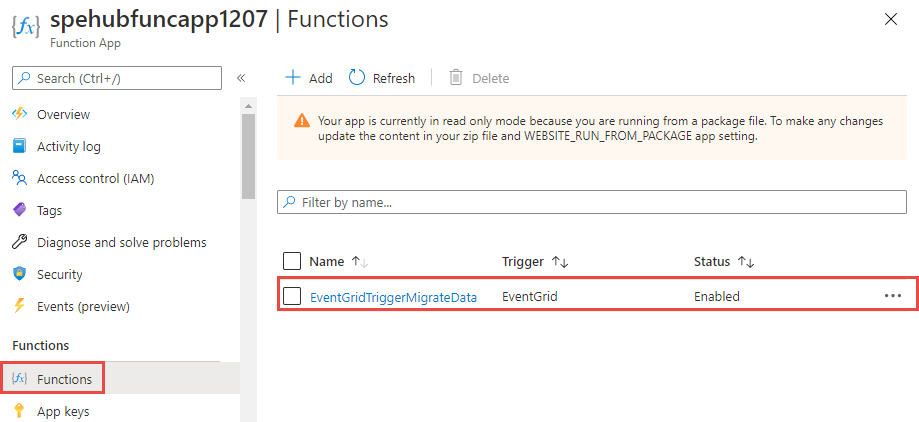Click the Tags icon in sidebar
The width and height of the screenshot is (919, 422).
pos(19,211)
